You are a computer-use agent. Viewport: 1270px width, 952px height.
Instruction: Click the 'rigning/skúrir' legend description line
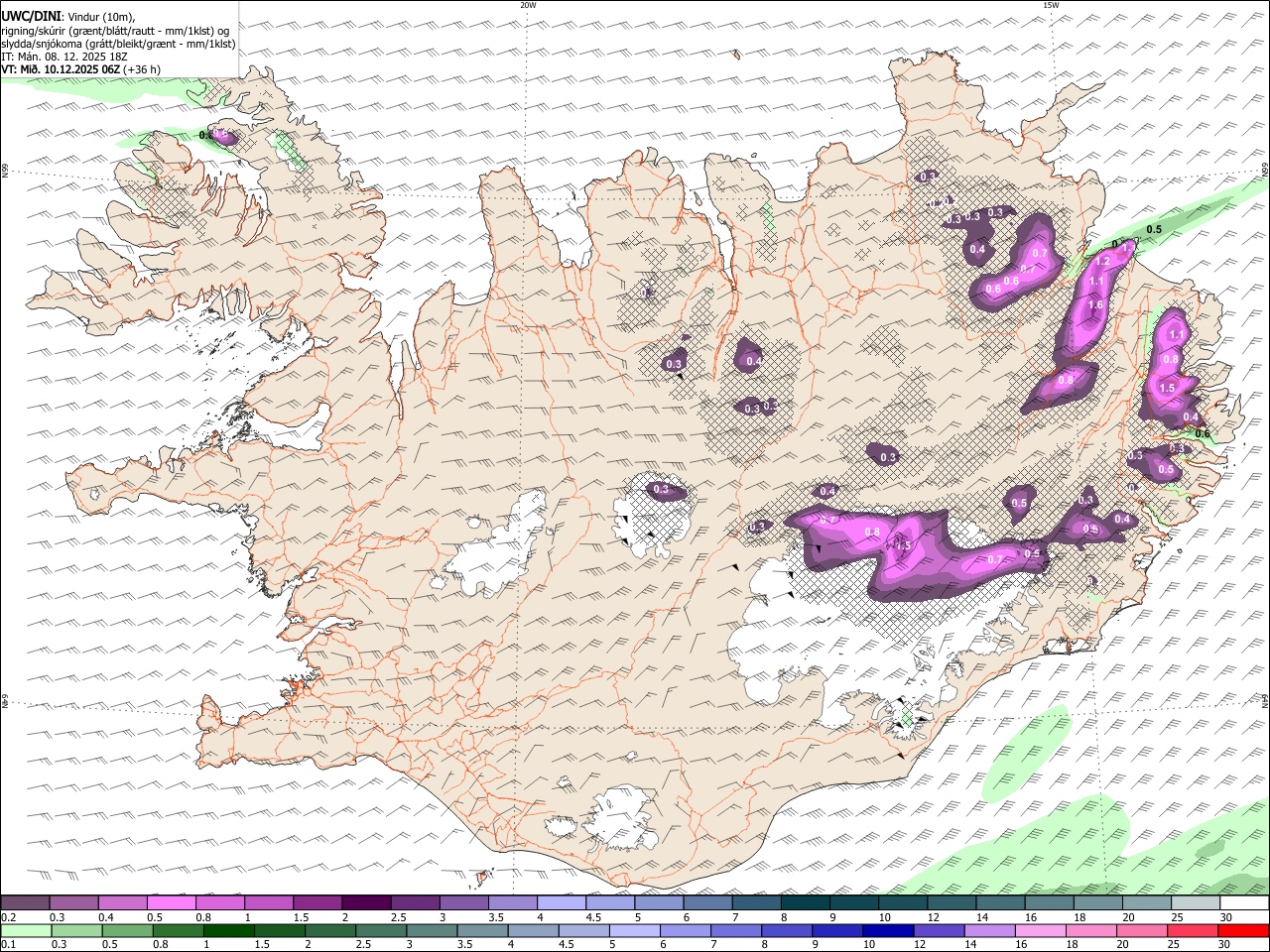click(114, 31)
